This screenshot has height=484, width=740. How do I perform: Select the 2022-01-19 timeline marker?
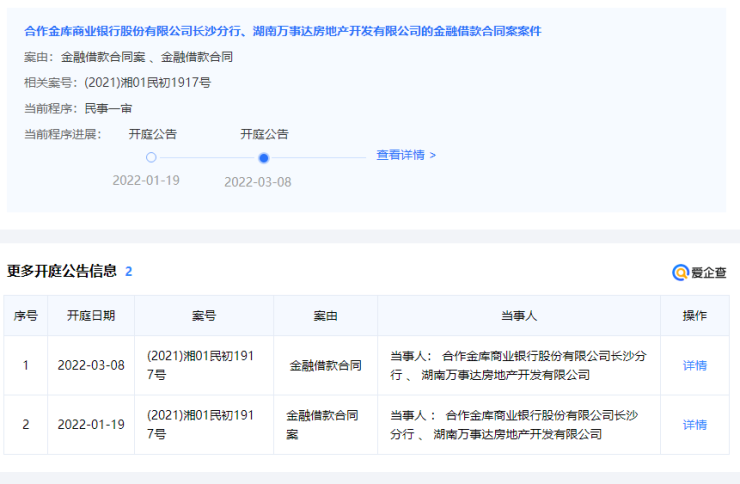pos(151,158)
